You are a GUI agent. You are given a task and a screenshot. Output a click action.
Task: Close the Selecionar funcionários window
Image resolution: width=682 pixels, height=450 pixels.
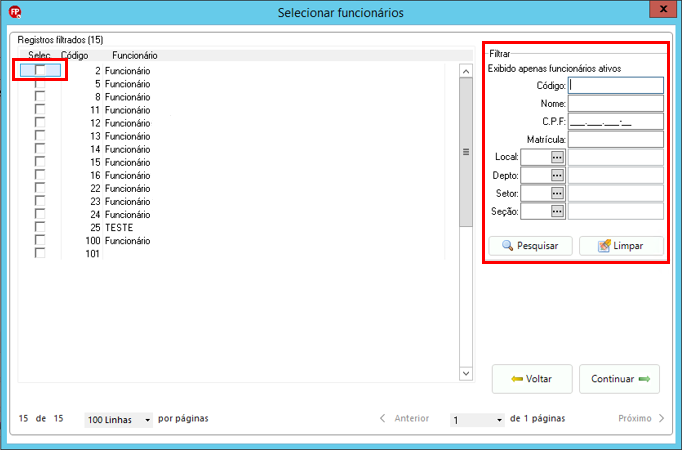pos(663,9)
